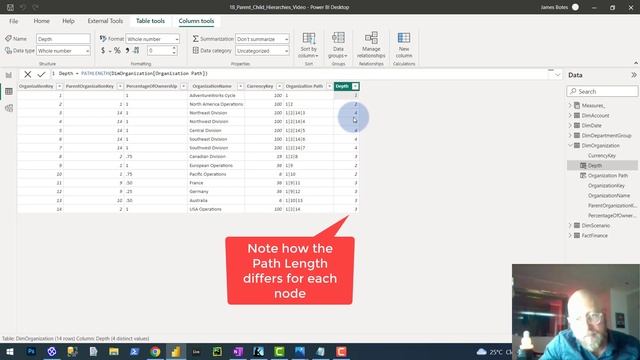Apply percentage format icon
Screen dimensions: 640x360
117,51
